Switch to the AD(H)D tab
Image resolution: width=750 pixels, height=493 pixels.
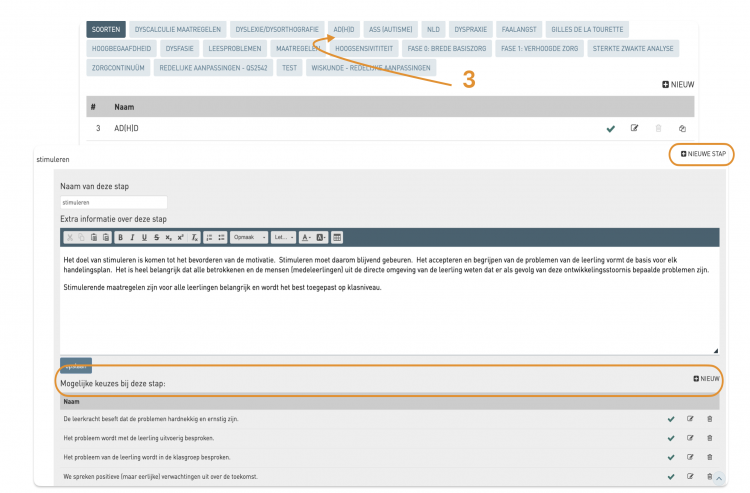344,29
